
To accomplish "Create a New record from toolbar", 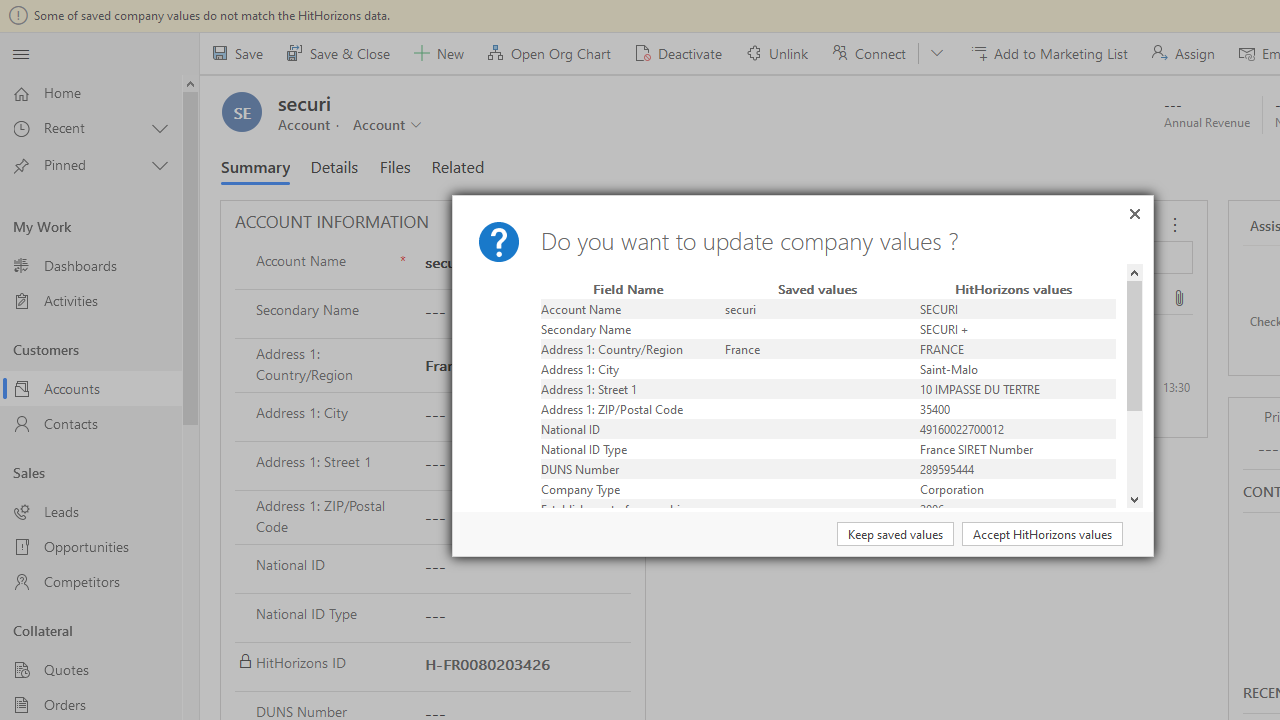I will pyautogui.click(x=439, y=54).
